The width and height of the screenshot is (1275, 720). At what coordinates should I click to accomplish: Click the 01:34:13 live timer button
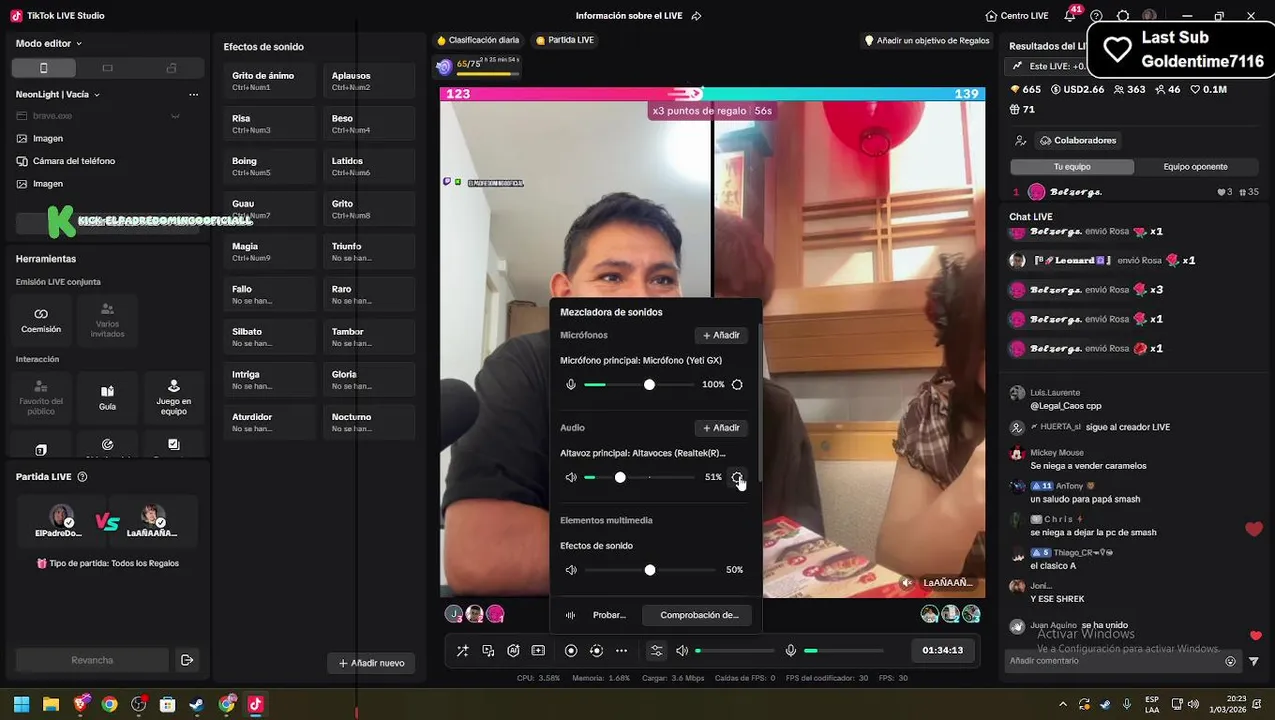pyautogui.click(x=942, y=650)
